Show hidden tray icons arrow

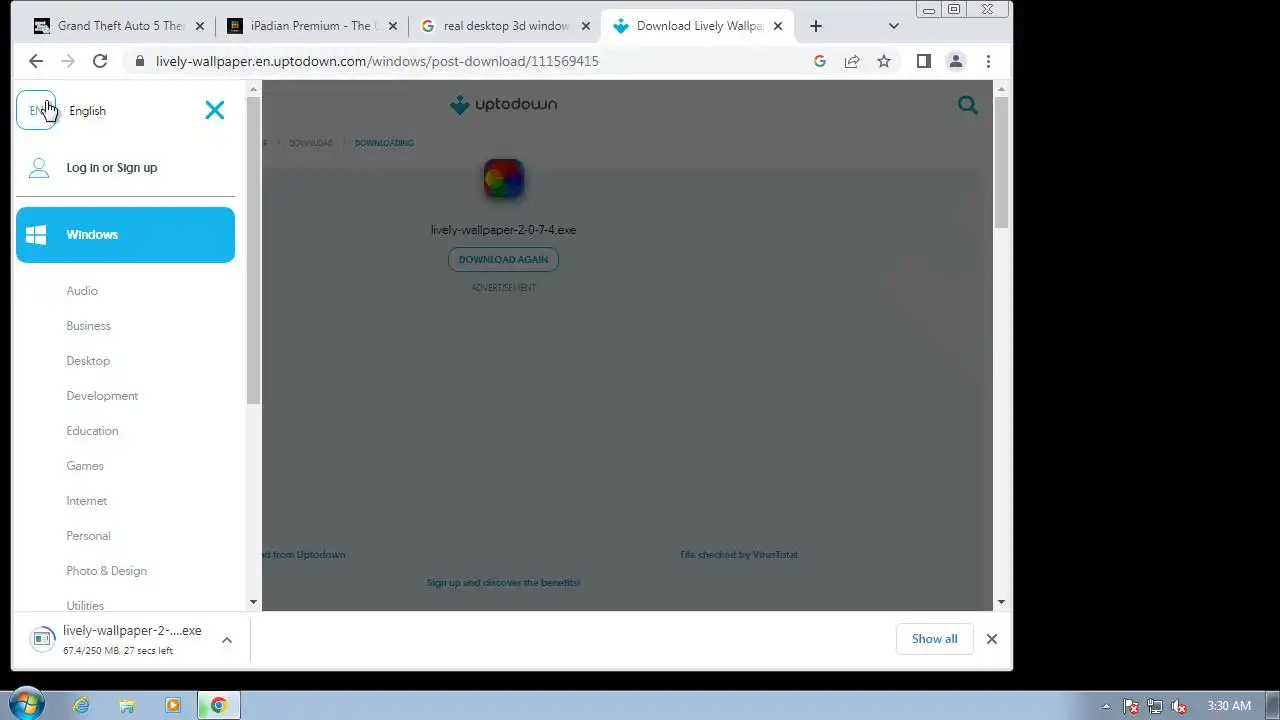click(1106, 706)
